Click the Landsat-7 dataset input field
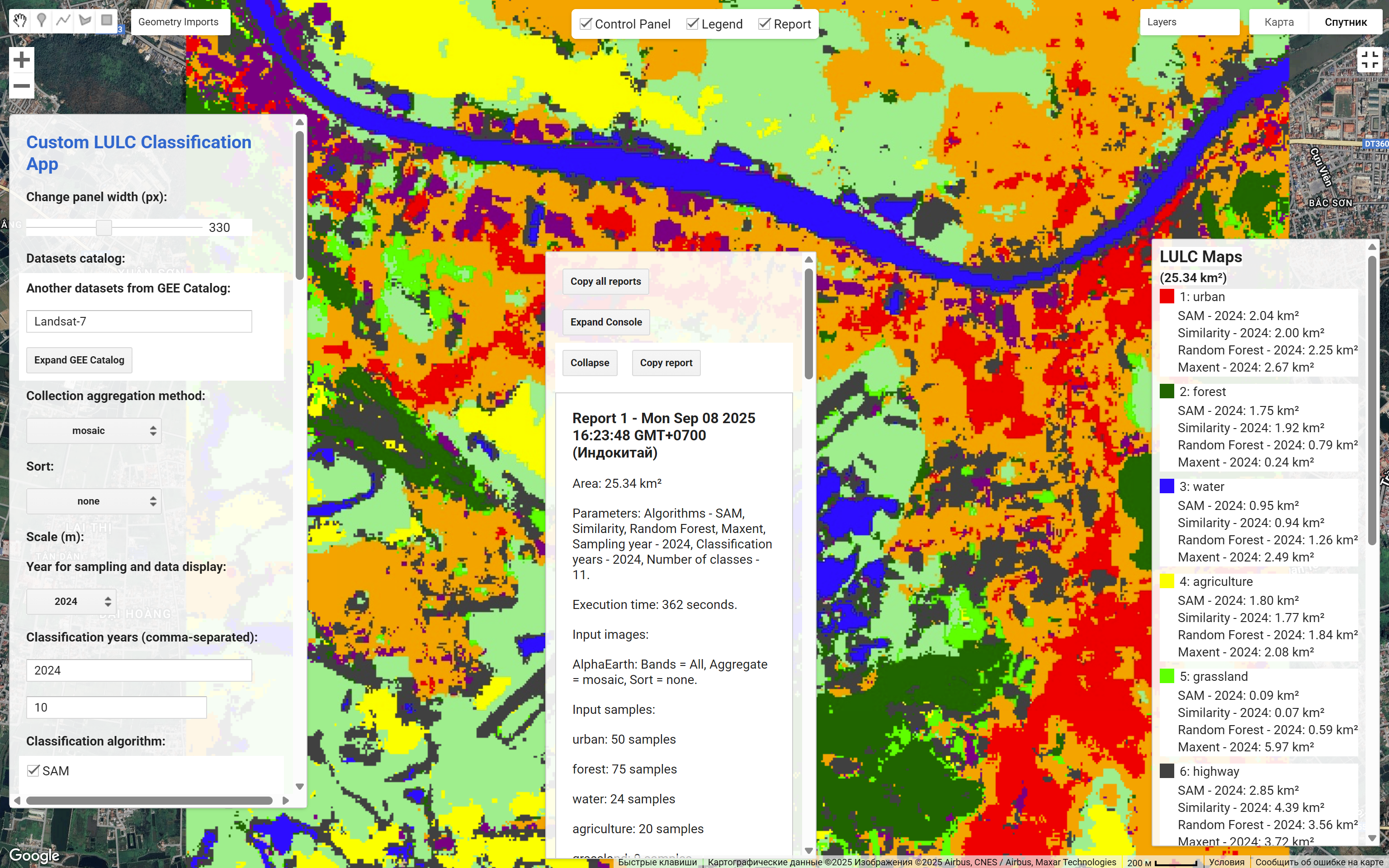The height and width of the screenshot is (868, 1389). [139, 321]
